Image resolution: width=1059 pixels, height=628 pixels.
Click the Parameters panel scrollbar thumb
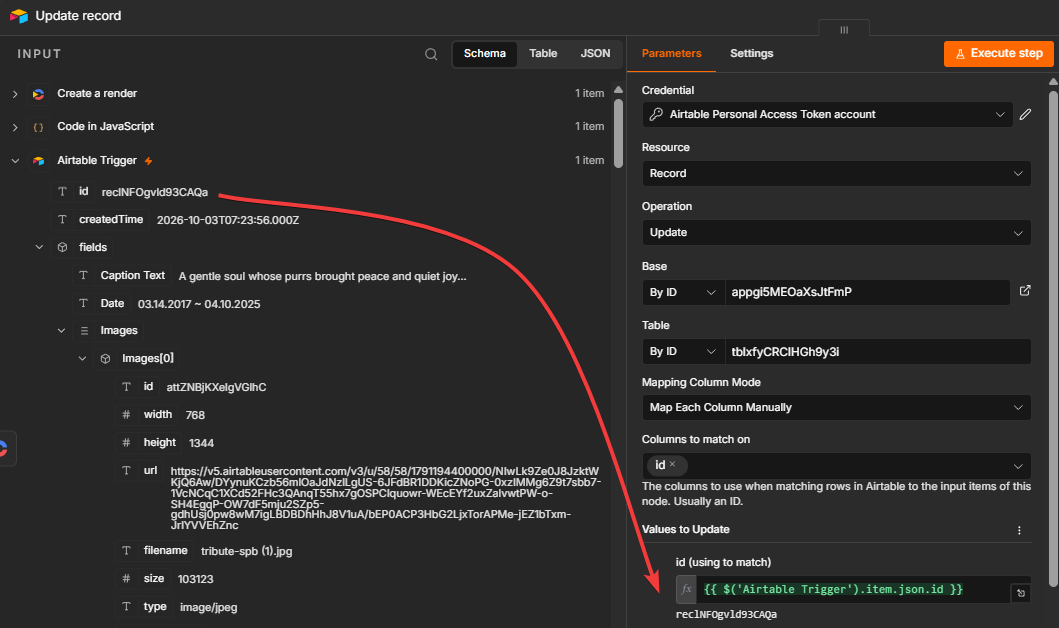coord(1053,339)
